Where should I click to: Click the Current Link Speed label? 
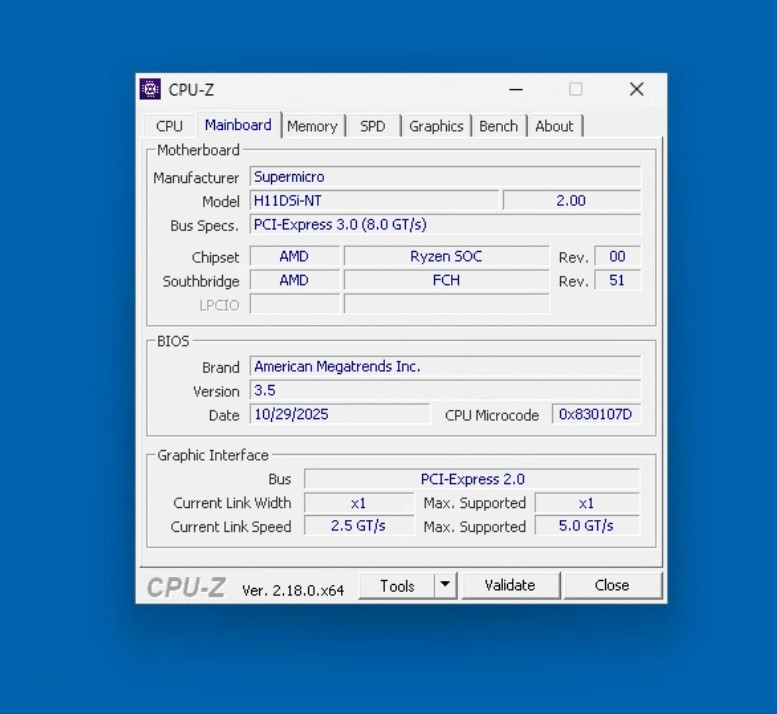(231, 527)
